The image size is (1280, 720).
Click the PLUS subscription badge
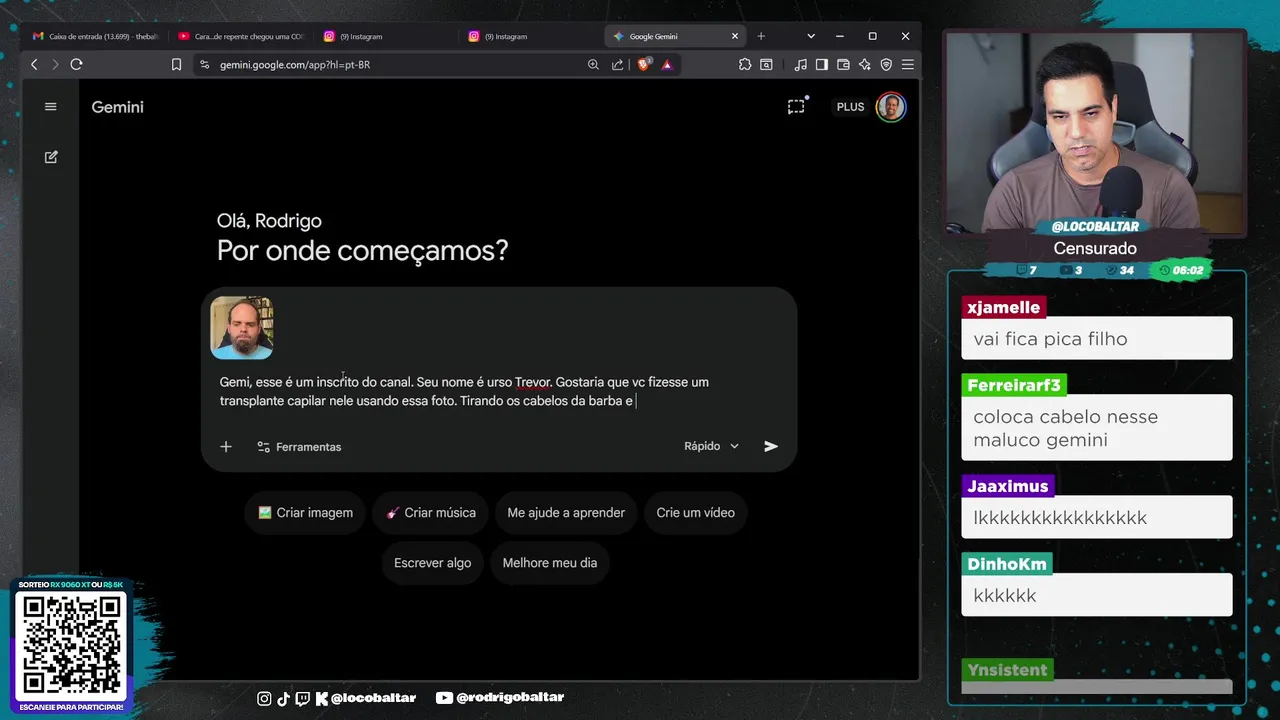tap(850, 107)
